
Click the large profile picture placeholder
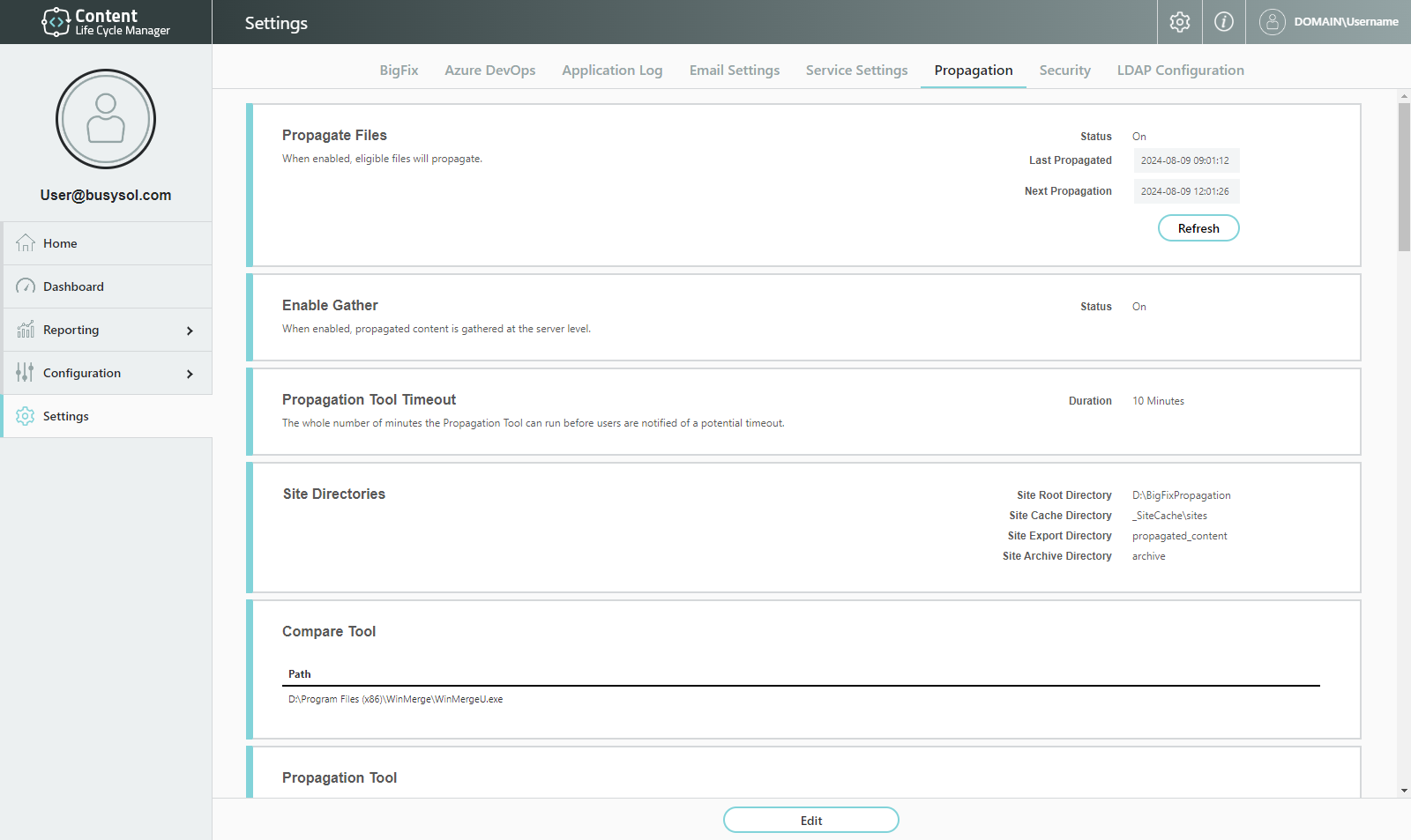click(x=106, y=119)
